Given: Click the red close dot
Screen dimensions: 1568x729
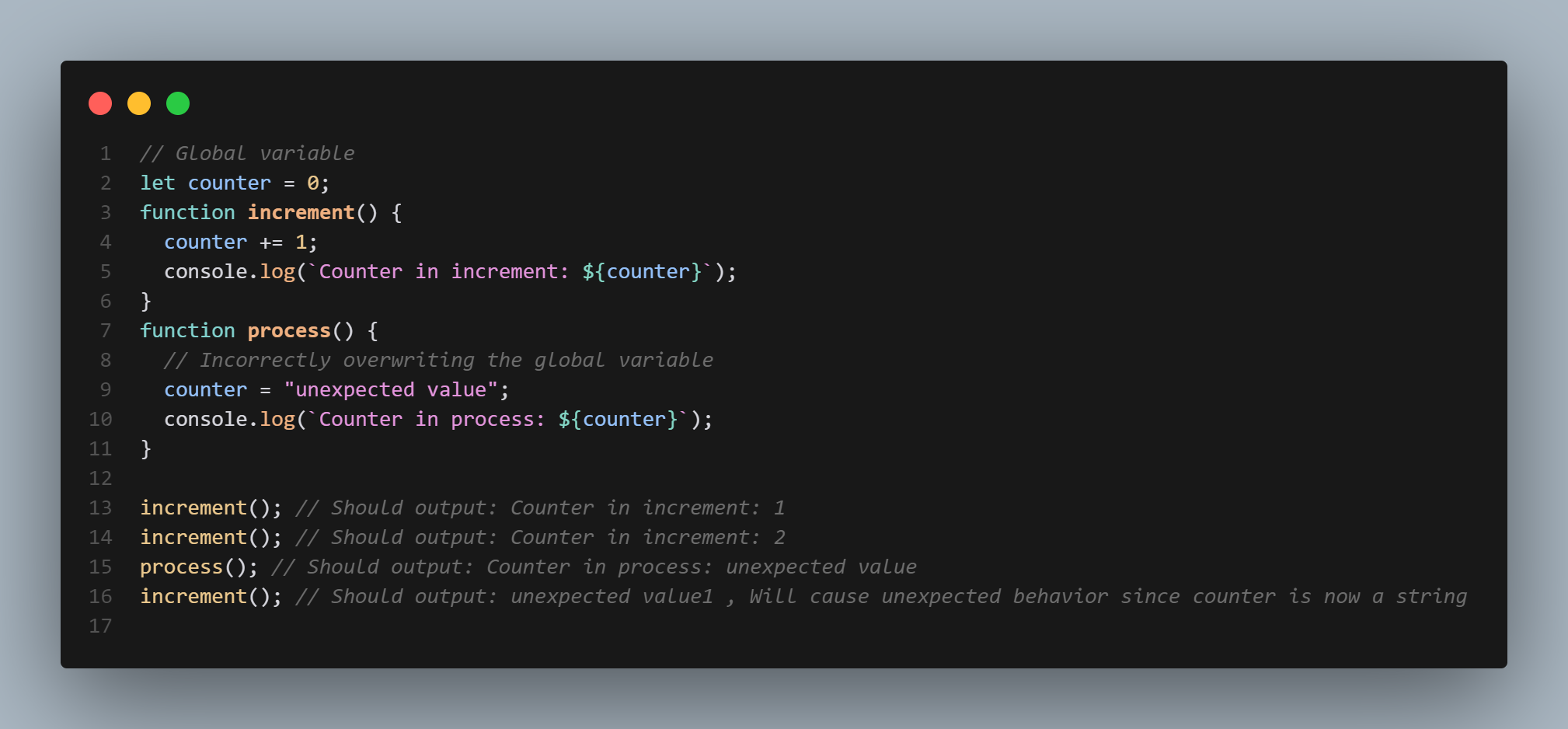Looking at the screenshot, I should (x=100, y=103).
